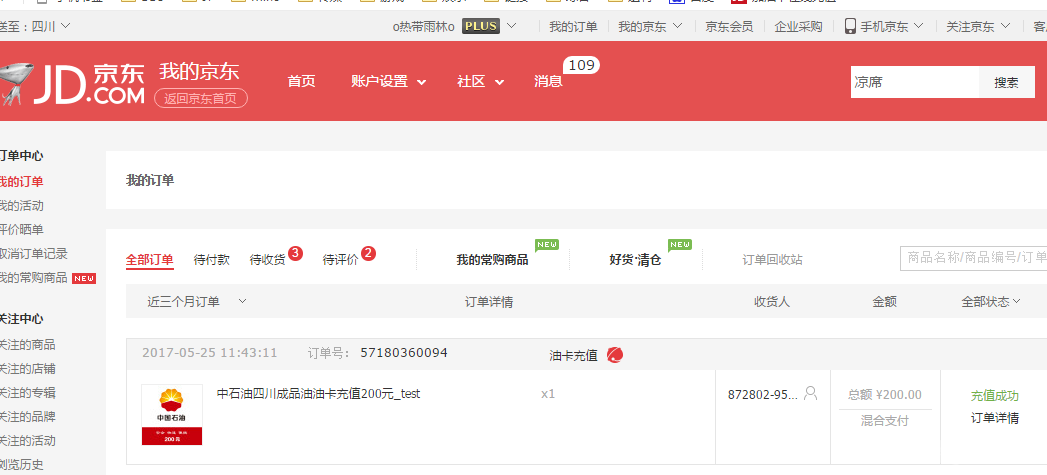Open 我的订单 link in top bar
The height and width of the screenshot is (475, 1047).
tap(573, 26)
